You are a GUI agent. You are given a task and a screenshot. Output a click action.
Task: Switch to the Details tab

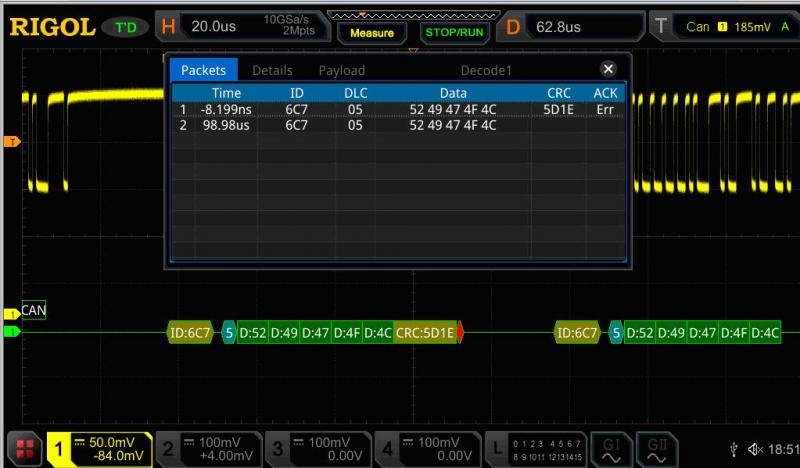272,70
